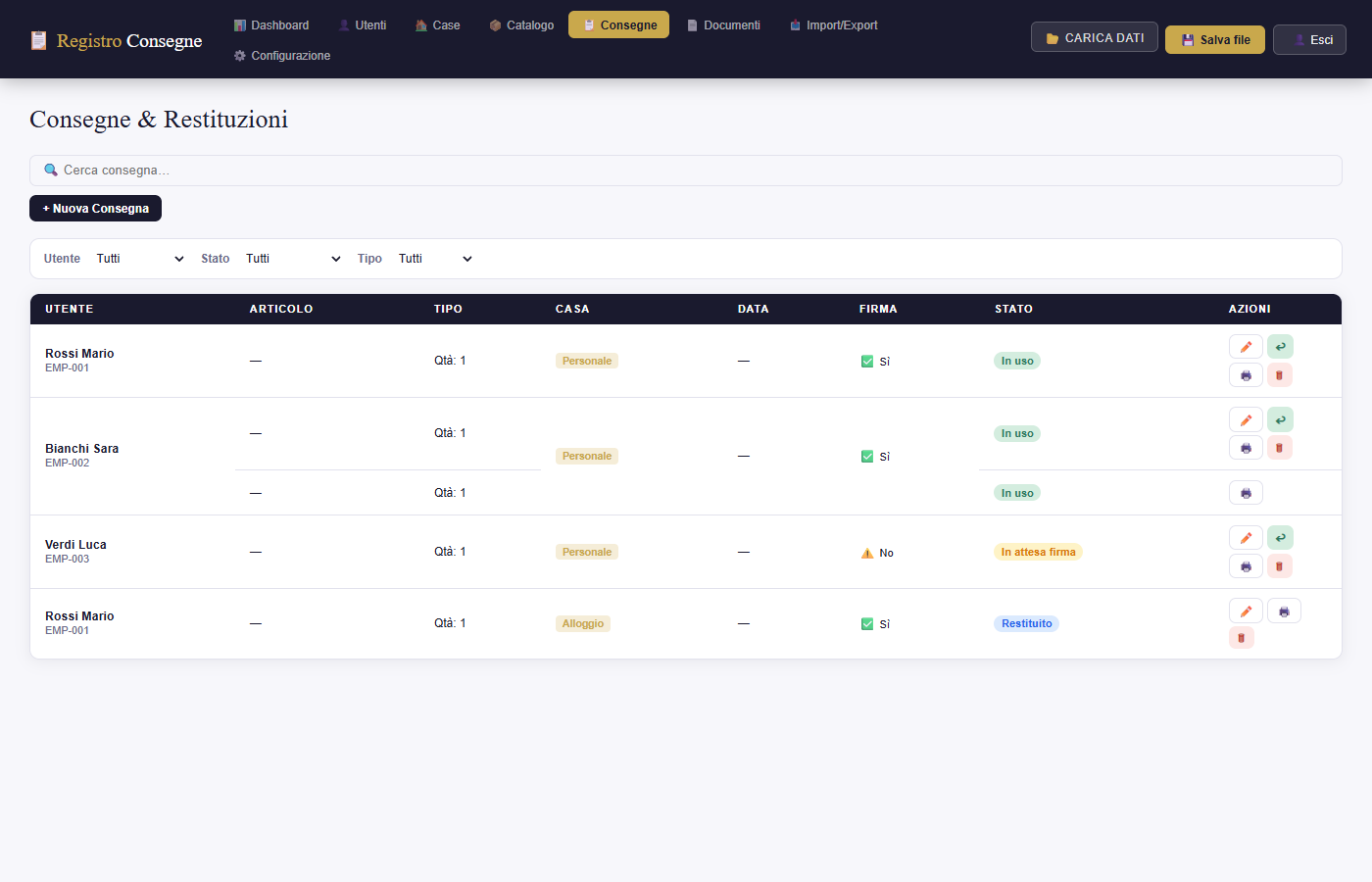The image size is (1372, 882).
Task: Open the Configurazione menu item
Action: (x=282, y=56)
